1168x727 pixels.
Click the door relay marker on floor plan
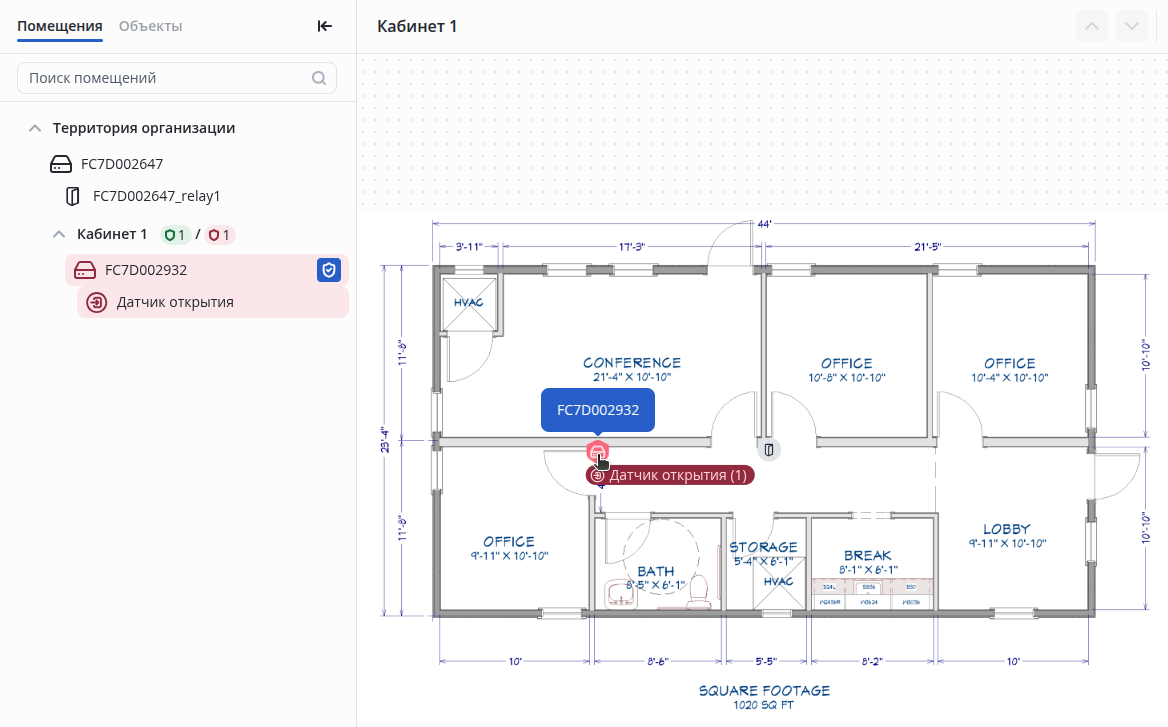point(768,449)
